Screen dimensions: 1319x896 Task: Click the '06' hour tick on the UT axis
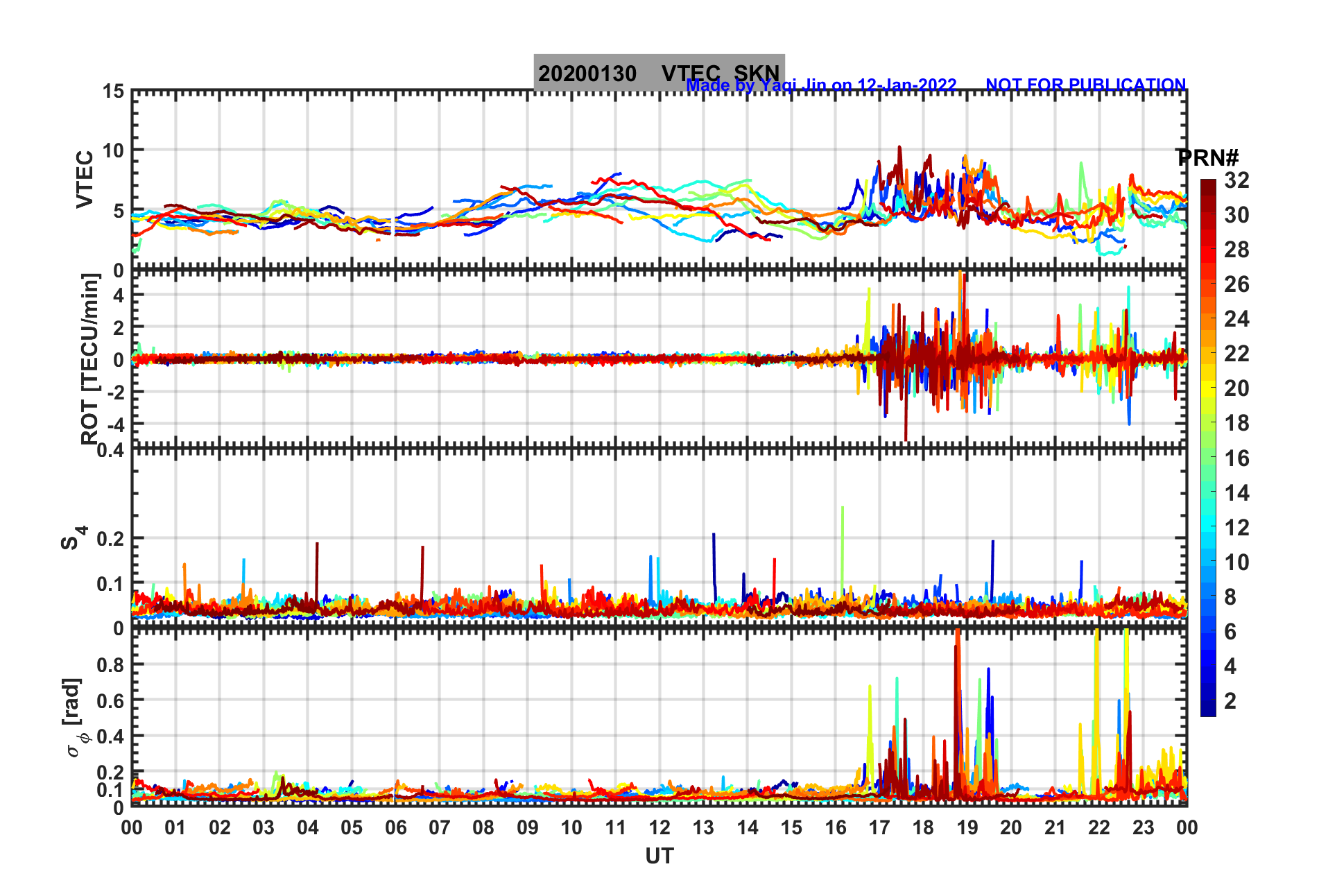395,827
